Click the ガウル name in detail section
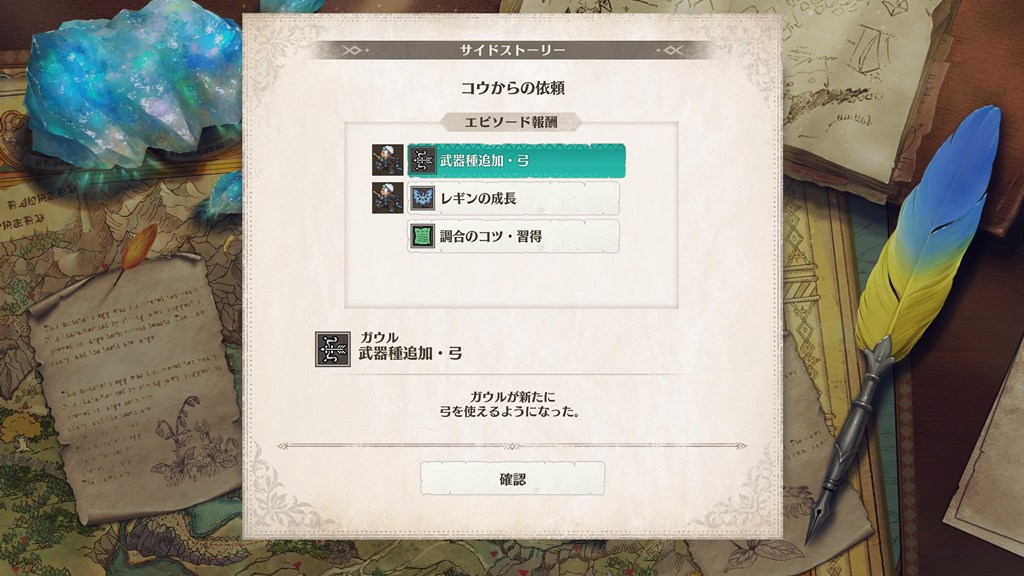This screenshot has height=576, width=1024. [x=379, y=337]
